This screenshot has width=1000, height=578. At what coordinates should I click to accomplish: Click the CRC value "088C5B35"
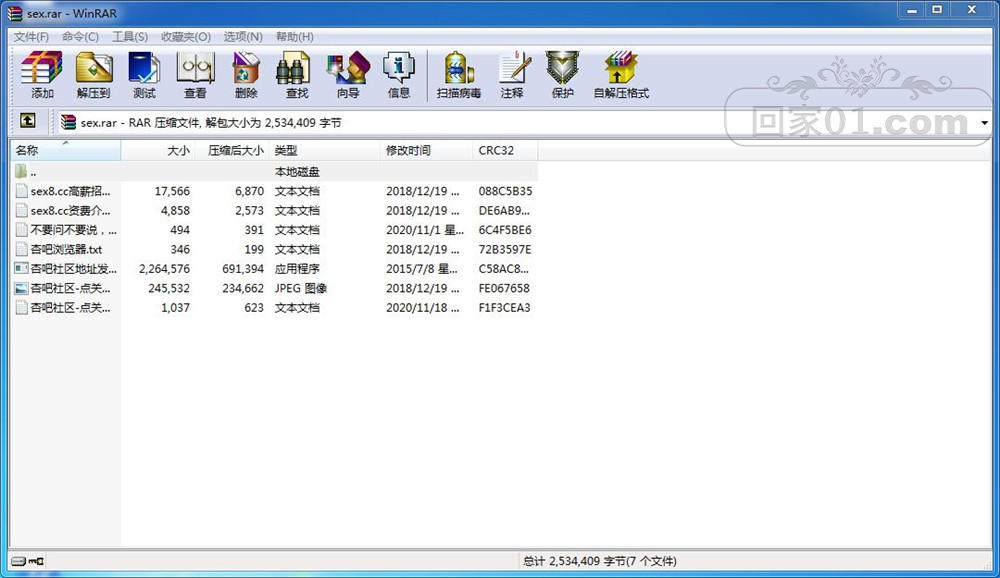click(505, 191)
